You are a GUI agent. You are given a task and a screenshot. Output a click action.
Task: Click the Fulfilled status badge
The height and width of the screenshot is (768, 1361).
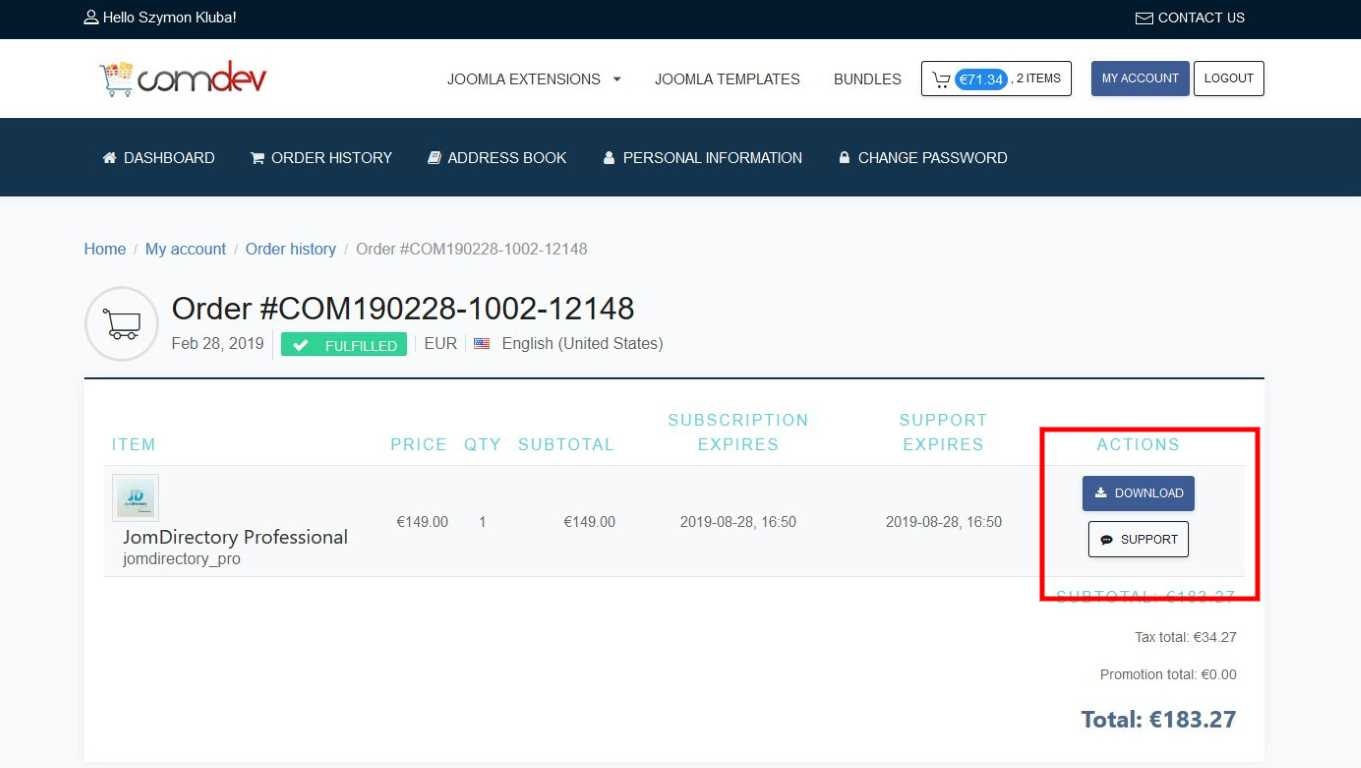pyautogui.click(x=344, y=345)
